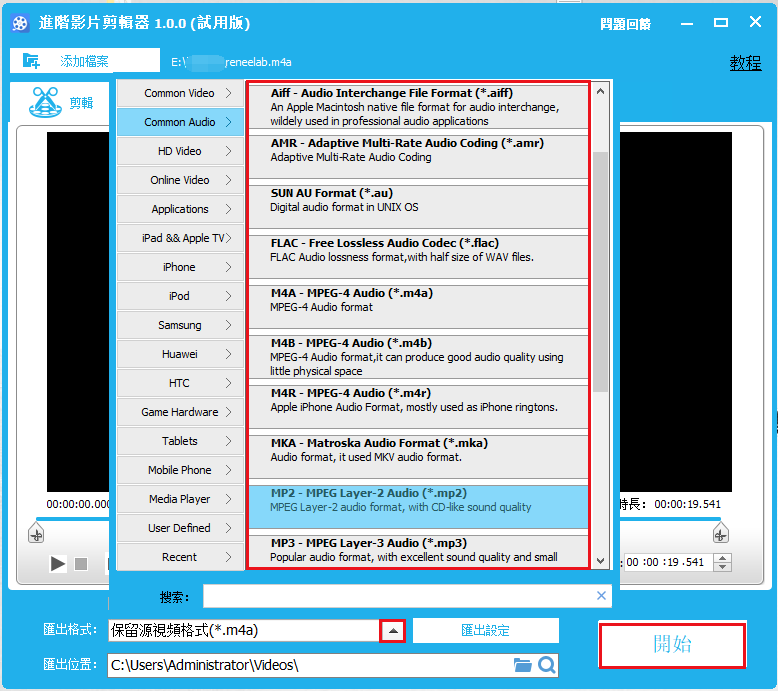
Task: Click the left trim marker handle
Action: point(36,532)
